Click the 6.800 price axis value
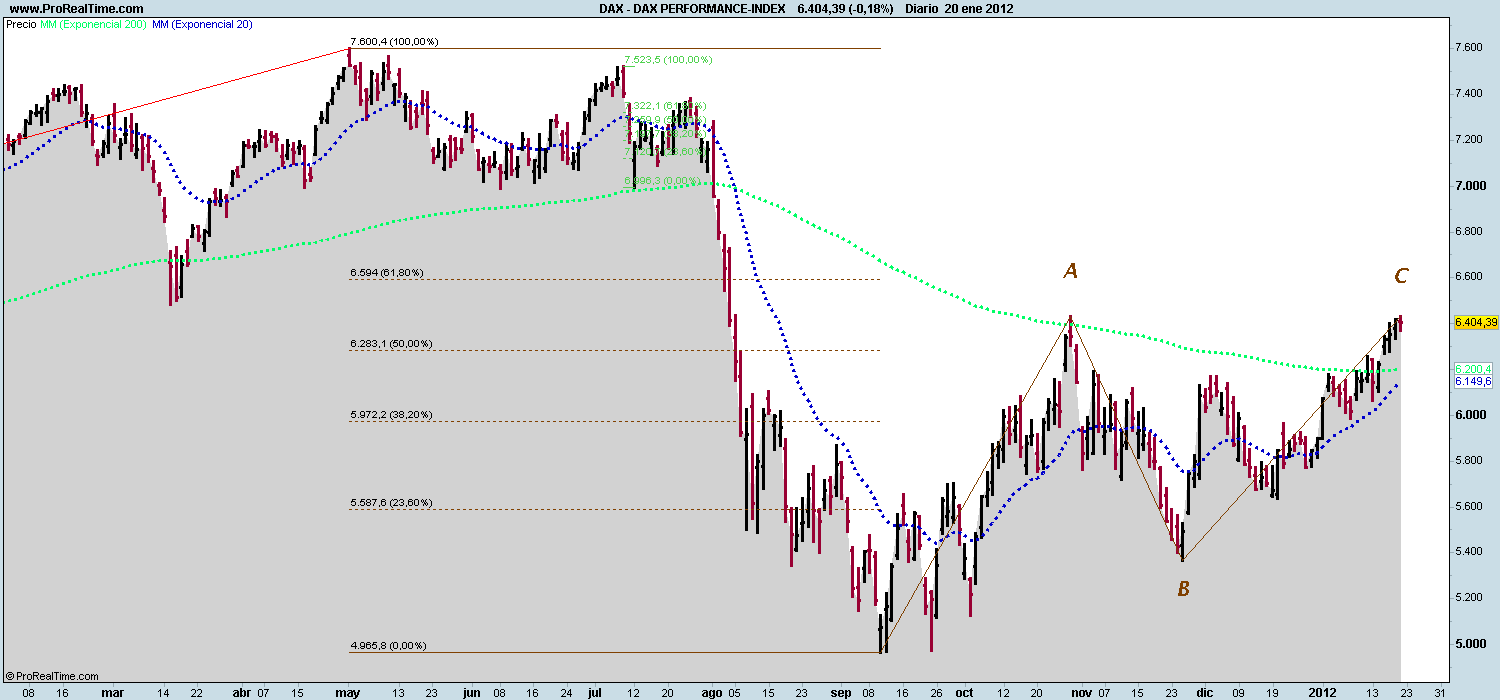The width and height of the screenshot is (1500, 700). [x=1468, y=231]
